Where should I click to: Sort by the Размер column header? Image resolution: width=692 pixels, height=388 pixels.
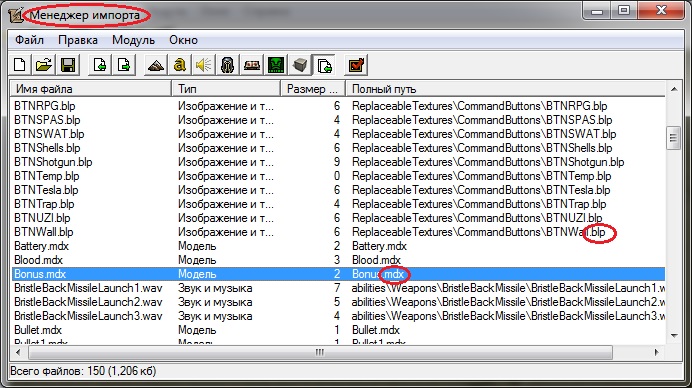click(x=312, y=89)
